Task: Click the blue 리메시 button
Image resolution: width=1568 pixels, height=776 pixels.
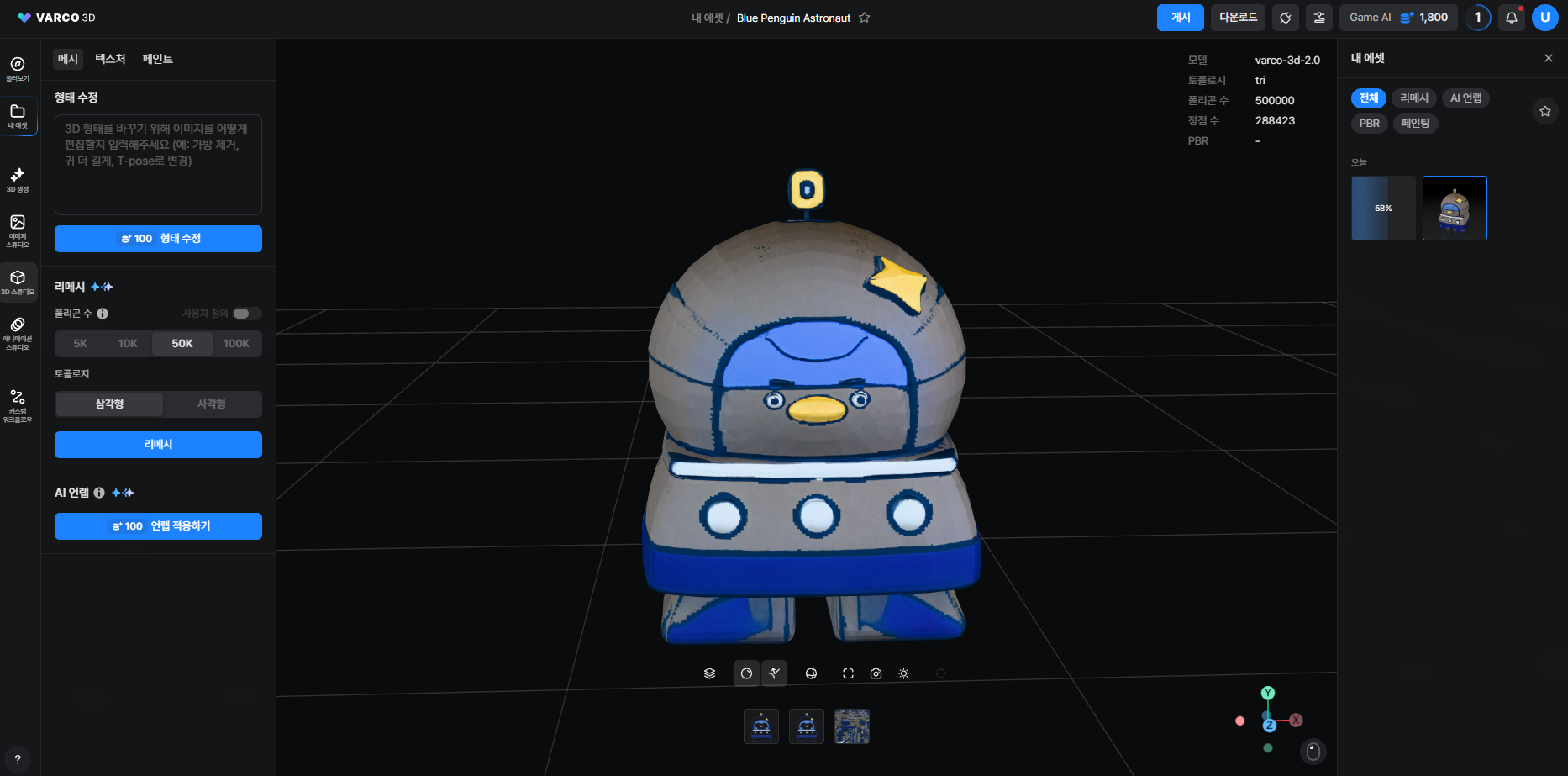Action: pyautogui.click(x=158, y=445)
